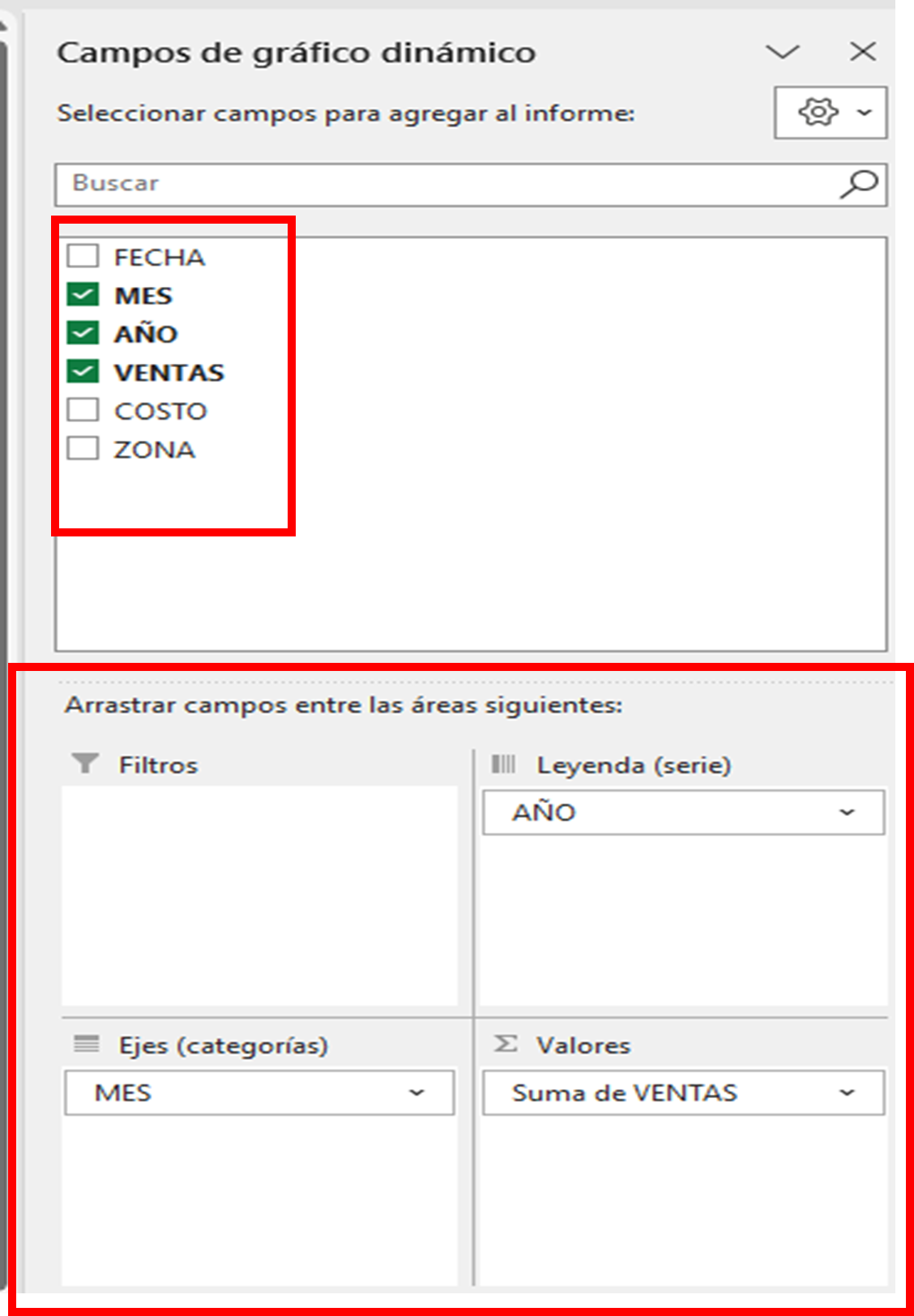Select the Suma de VENTAS value field

(x=624, y=1092)
